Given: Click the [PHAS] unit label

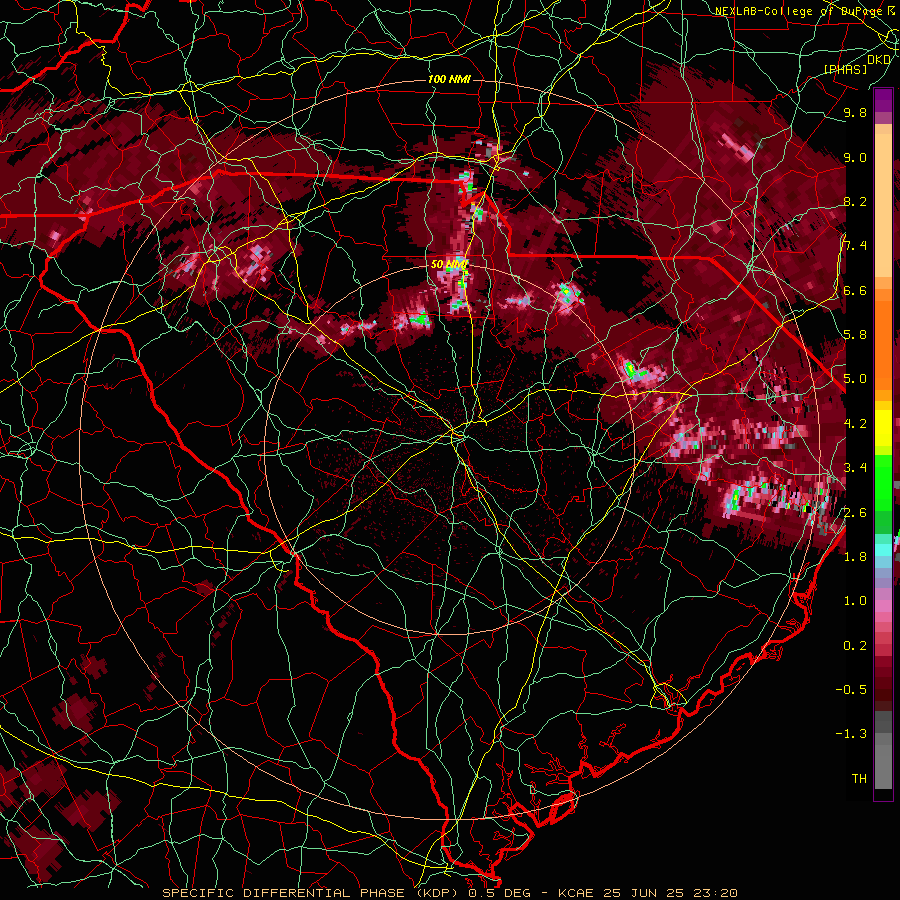Looking at the screenshot, I should 845,69.
